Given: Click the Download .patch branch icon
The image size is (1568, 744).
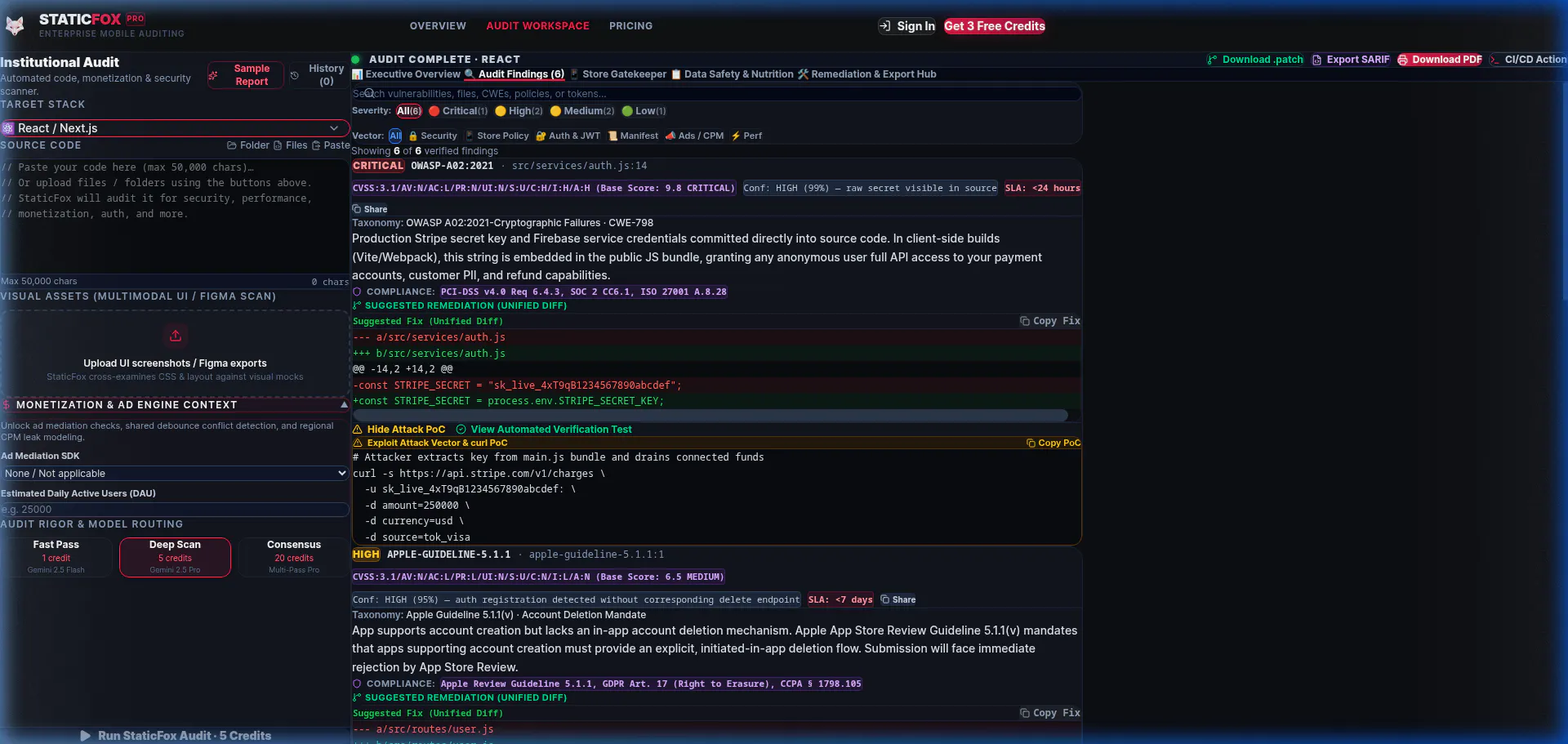Looking at the screenshot, I should (x=1212, y=60).
